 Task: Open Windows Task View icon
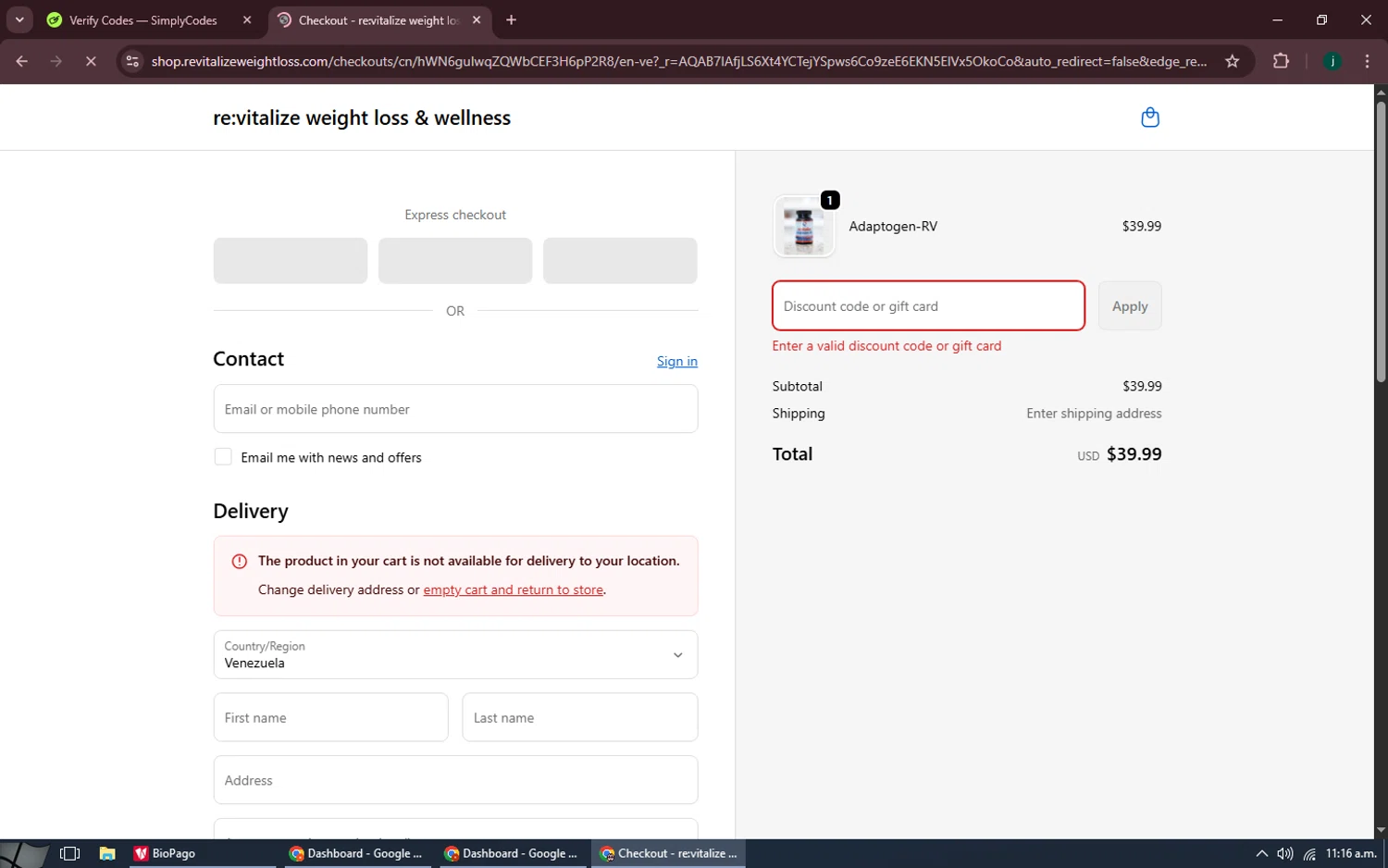pyautogui.click(x=69, y=853)
